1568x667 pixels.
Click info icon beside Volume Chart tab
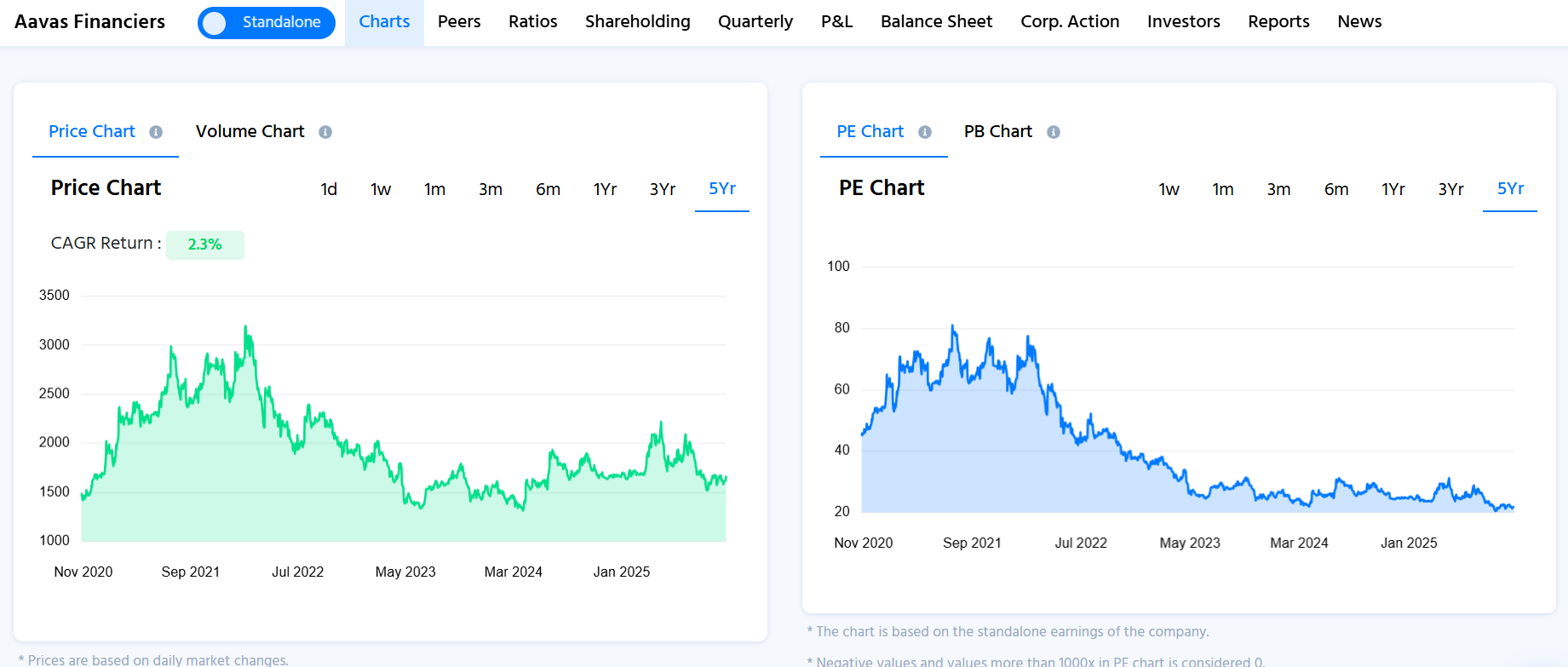(325, 132)
